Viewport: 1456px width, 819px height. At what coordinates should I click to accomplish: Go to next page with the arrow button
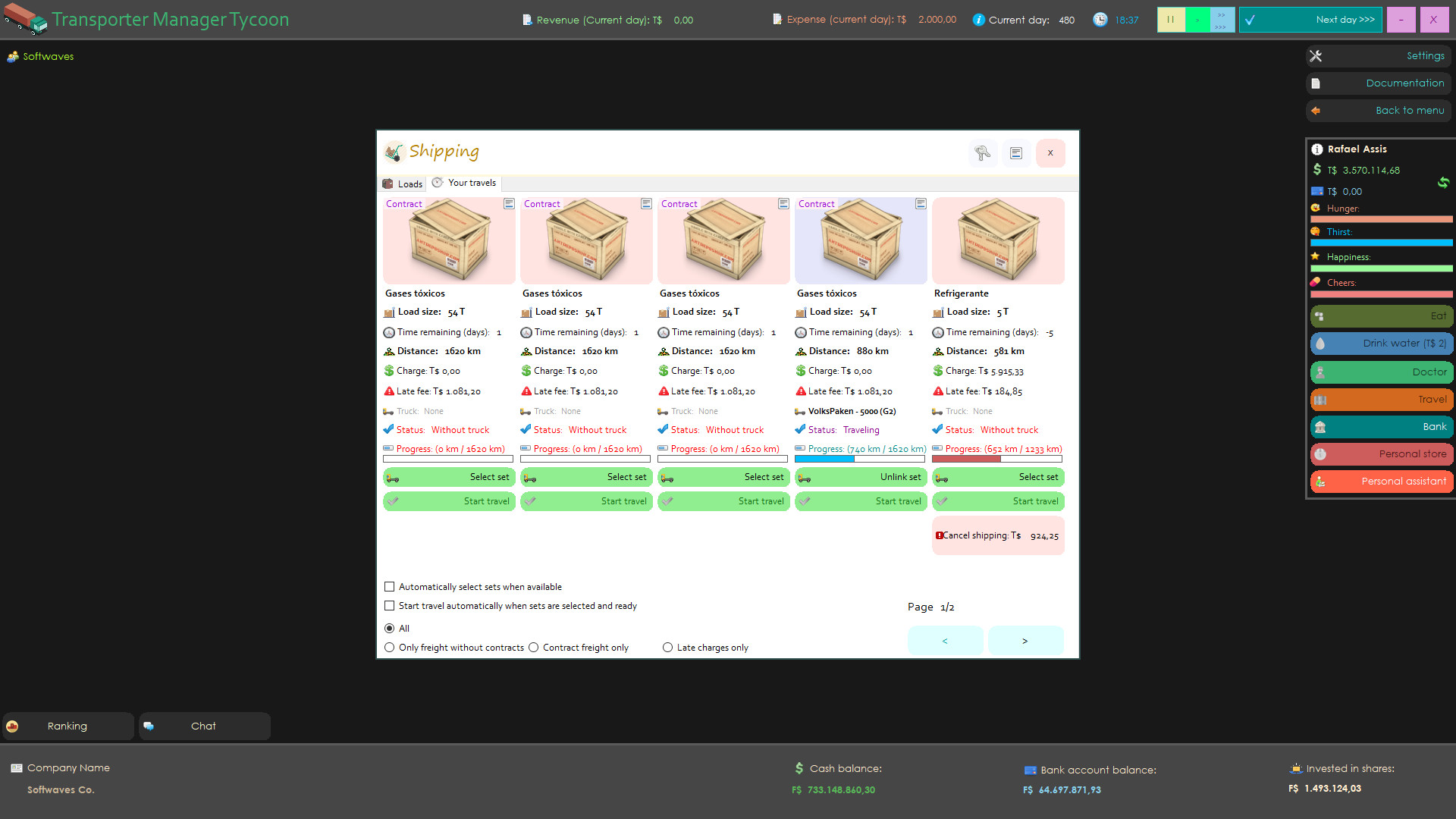tap(1025, 640)
